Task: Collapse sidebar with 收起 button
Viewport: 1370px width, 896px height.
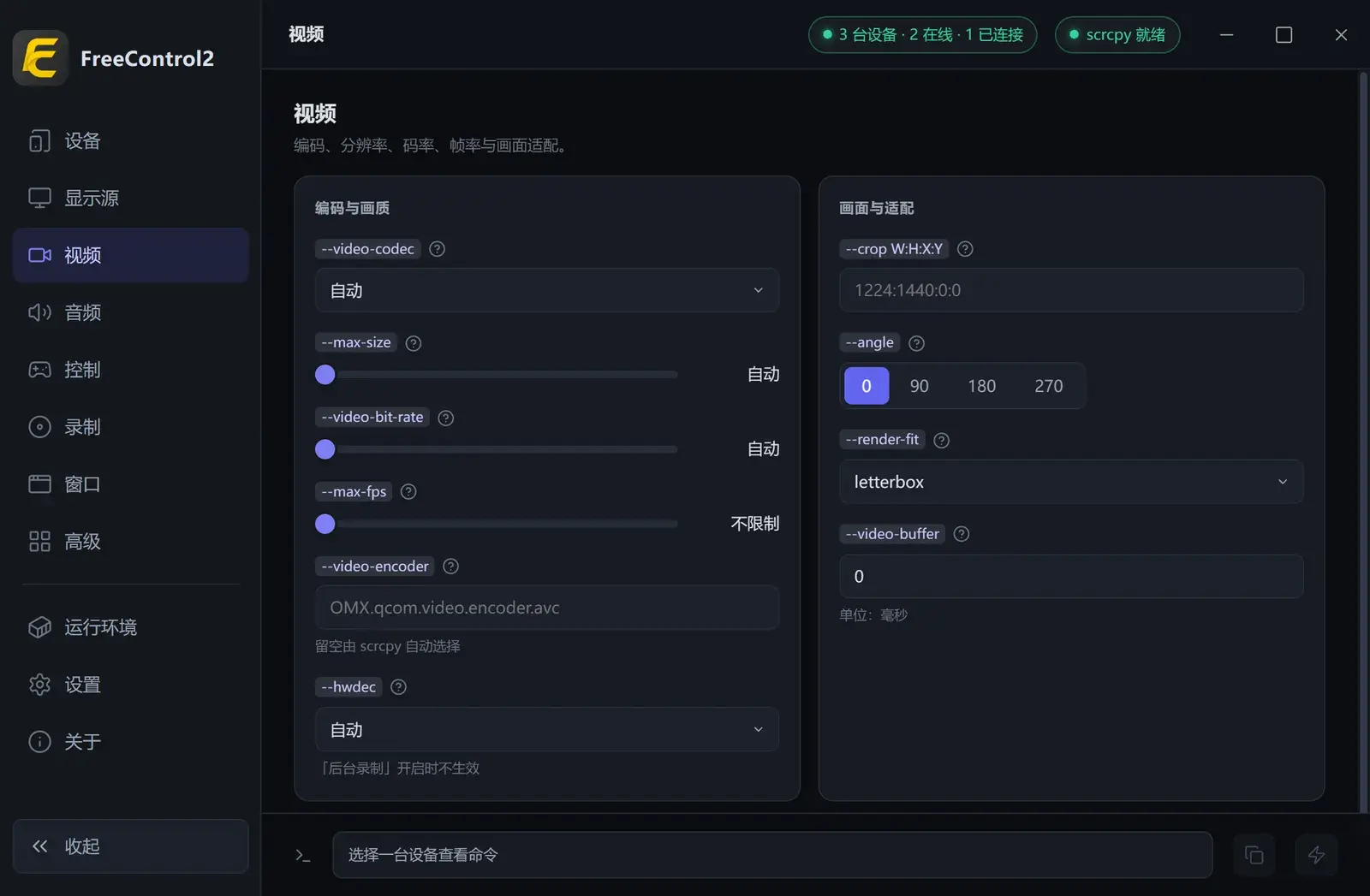Action: click(x=131, y=846)
